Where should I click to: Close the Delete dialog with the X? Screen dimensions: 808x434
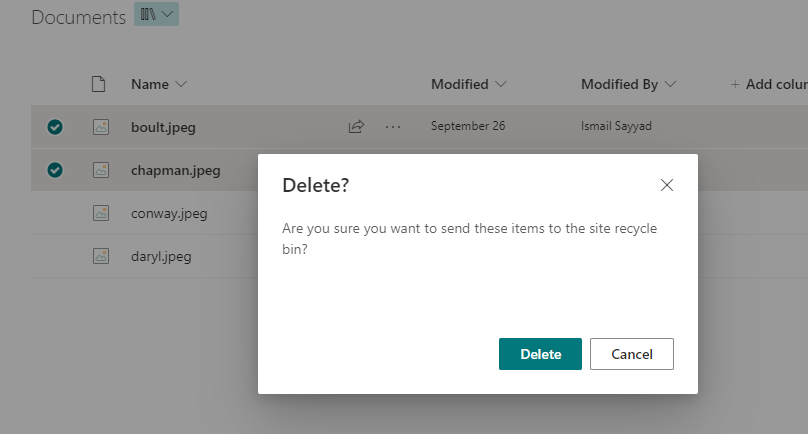(x=667, y=185)
